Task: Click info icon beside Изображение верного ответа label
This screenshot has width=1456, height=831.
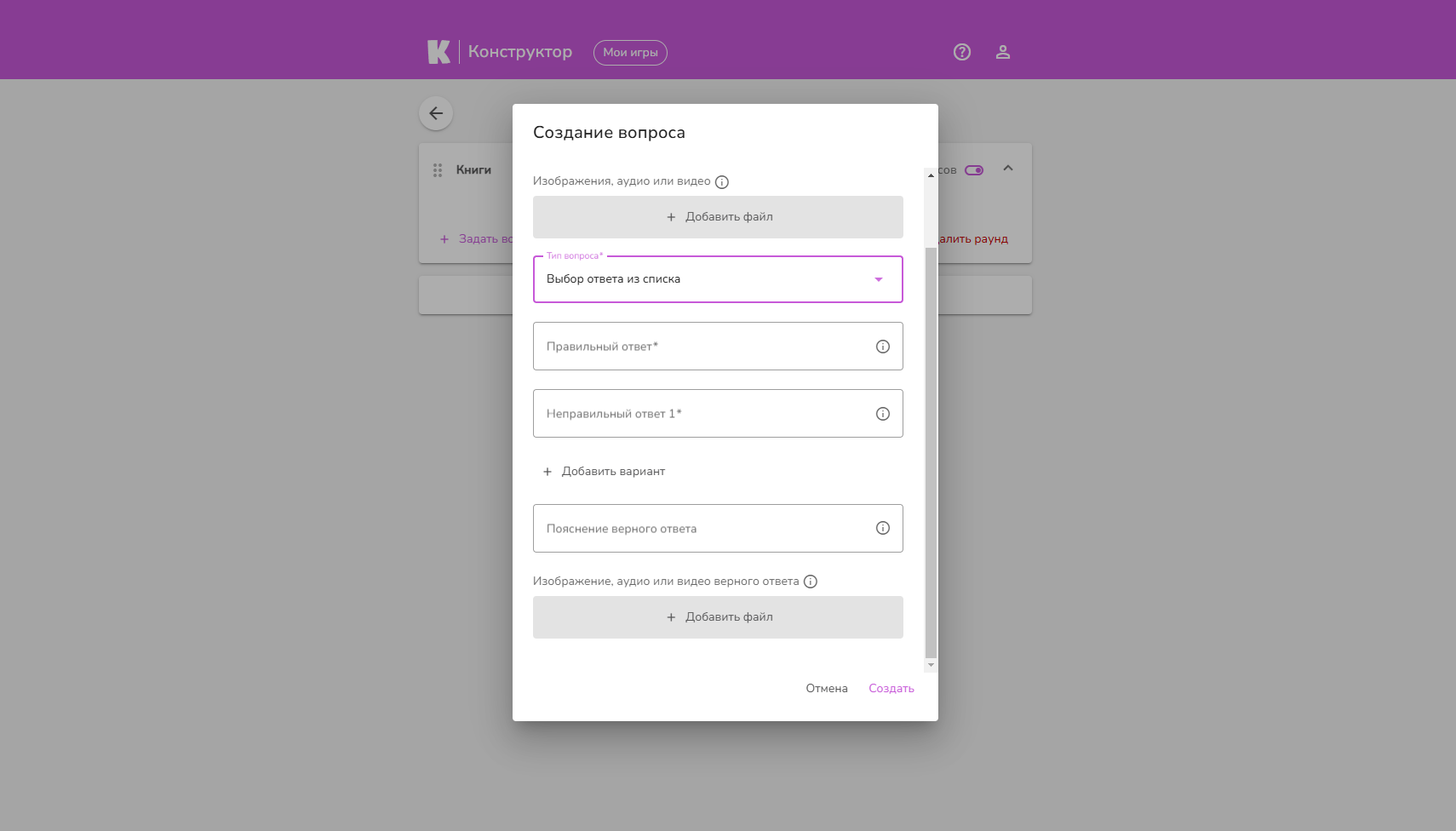Action: [811, 582]
